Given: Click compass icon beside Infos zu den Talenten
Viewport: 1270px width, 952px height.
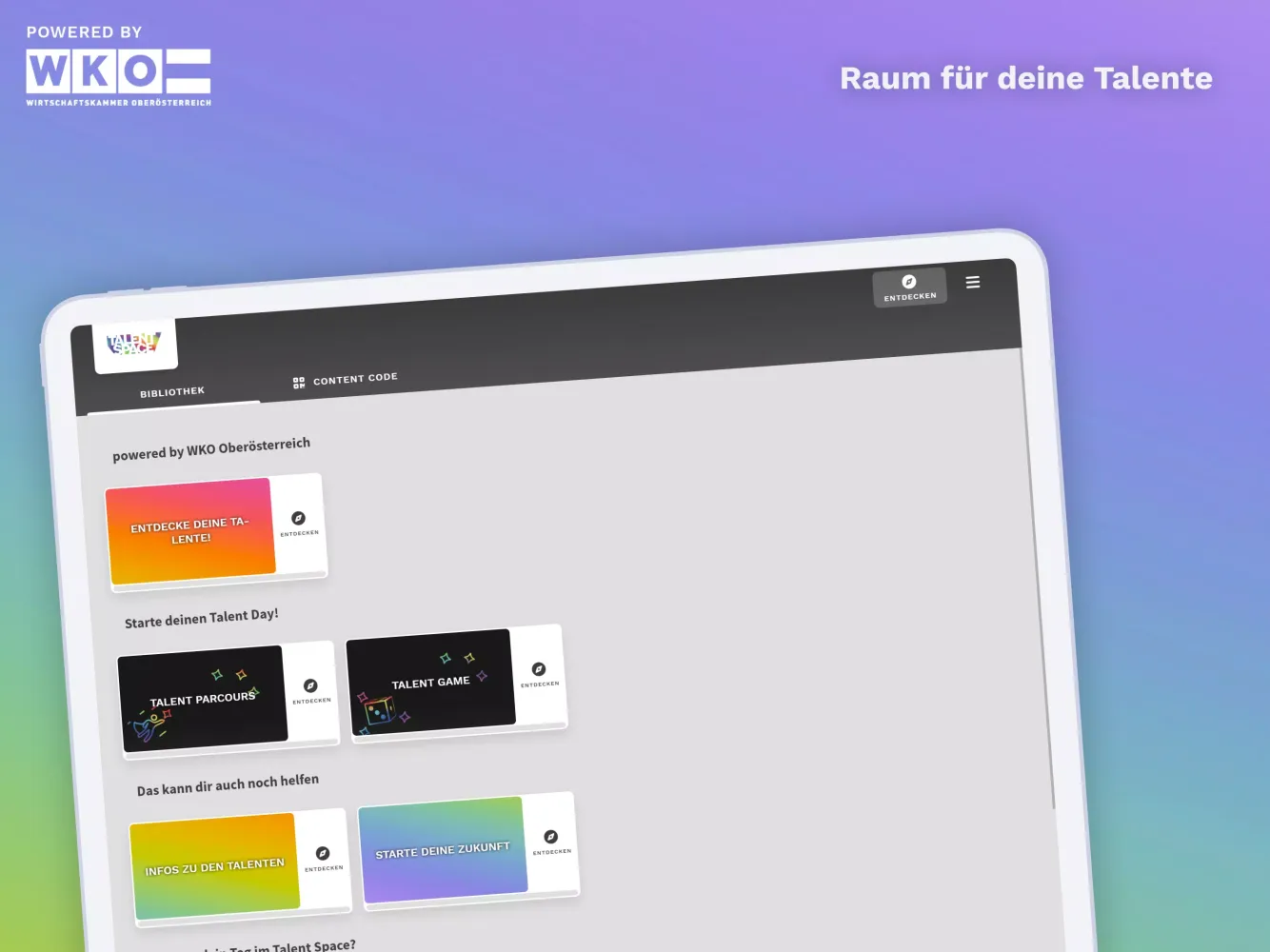Looking at the screenshot, I should tap(323, 853).
